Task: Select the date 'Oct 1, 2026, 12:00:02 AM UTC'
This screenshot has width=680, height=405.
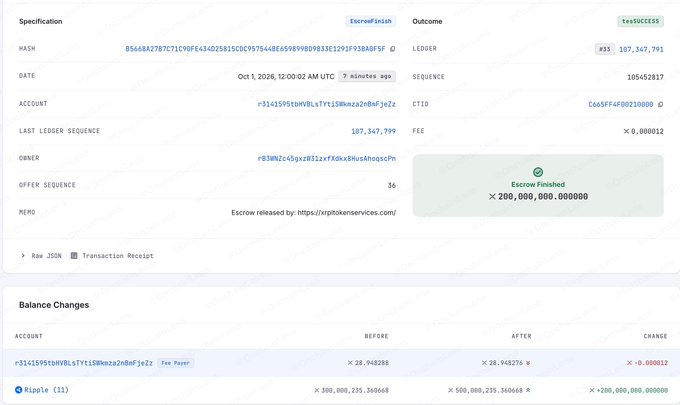Action: point(286,76)
